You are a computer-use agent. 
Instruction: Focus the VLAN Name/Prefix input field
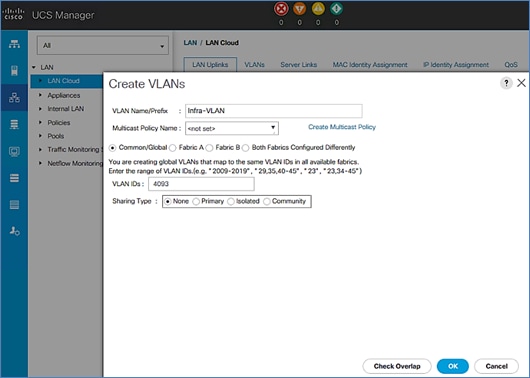tap(274, 111)
